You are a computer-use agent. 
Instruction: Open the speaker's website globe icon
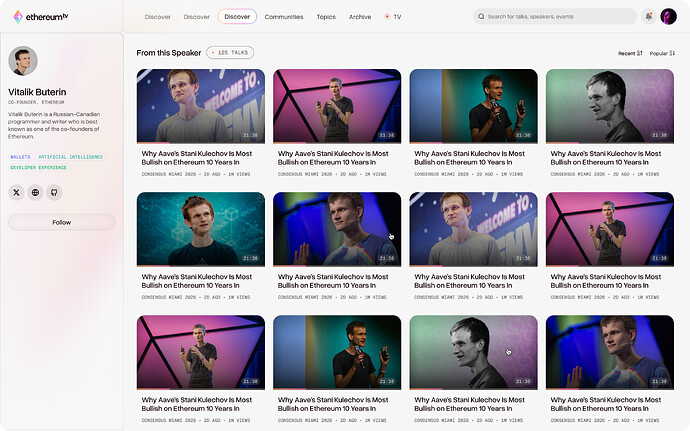coord(35,192)
